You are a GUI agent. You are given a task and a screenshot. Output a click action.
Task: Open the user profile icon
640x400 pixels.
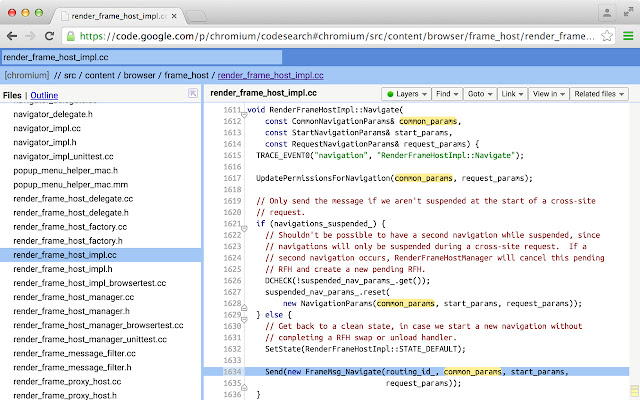(607, 13)
